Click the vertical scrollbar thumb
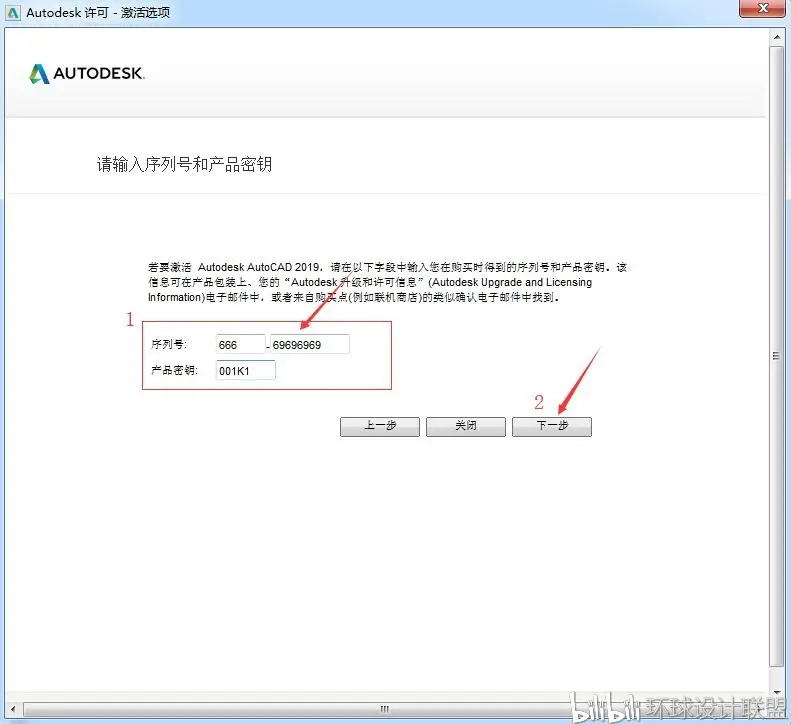791x724 pixels. point(776,356)
